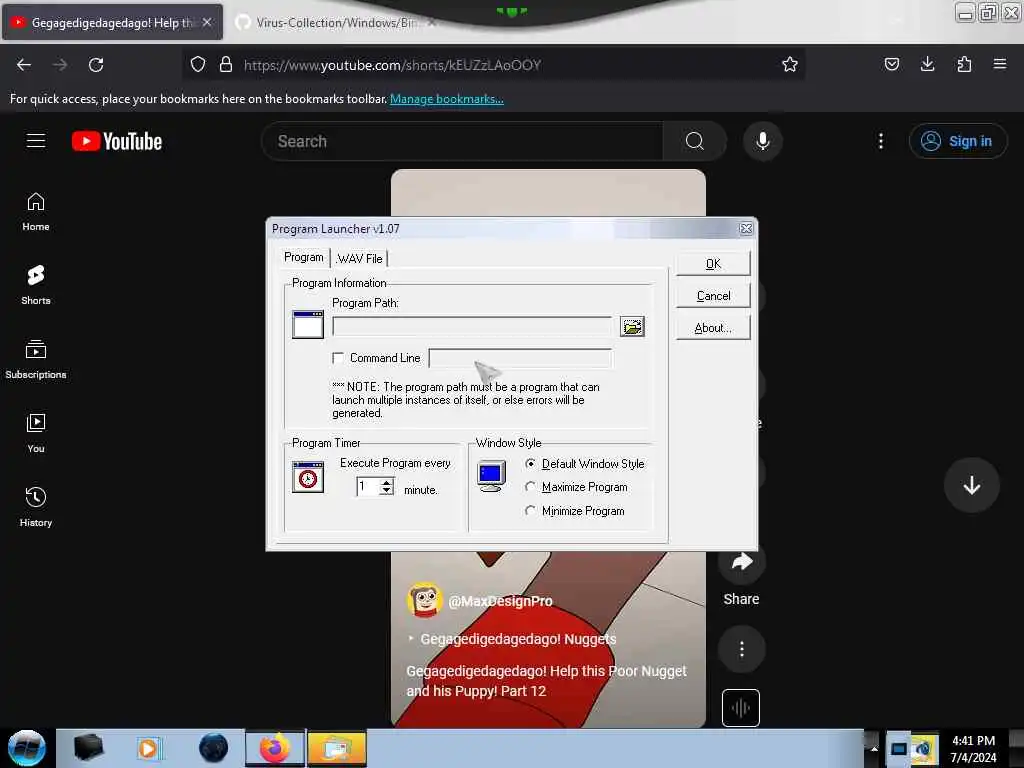Click the tracking protection shield icon
This screenshot has width=1024, height=768.
pos(198,65)
